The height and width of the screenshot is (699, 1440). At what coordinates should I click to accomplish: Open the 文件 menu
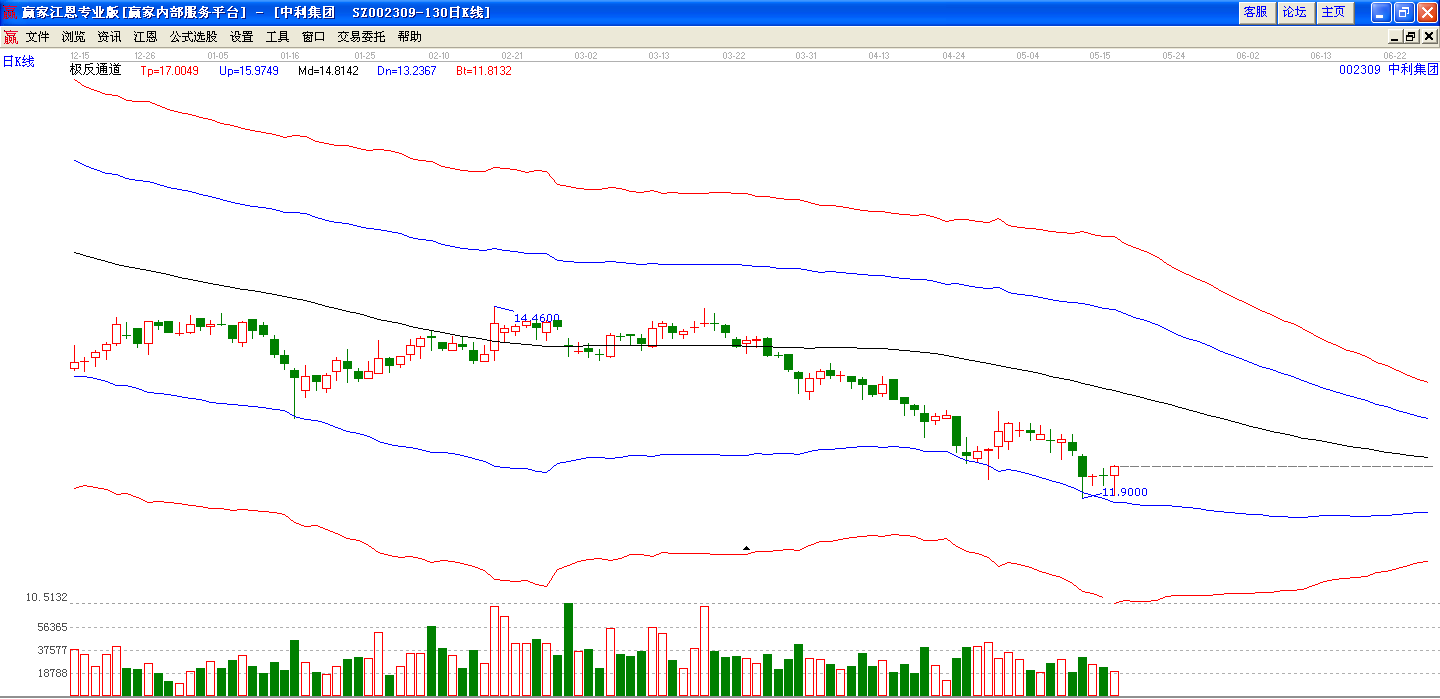(x=38, y=37)
